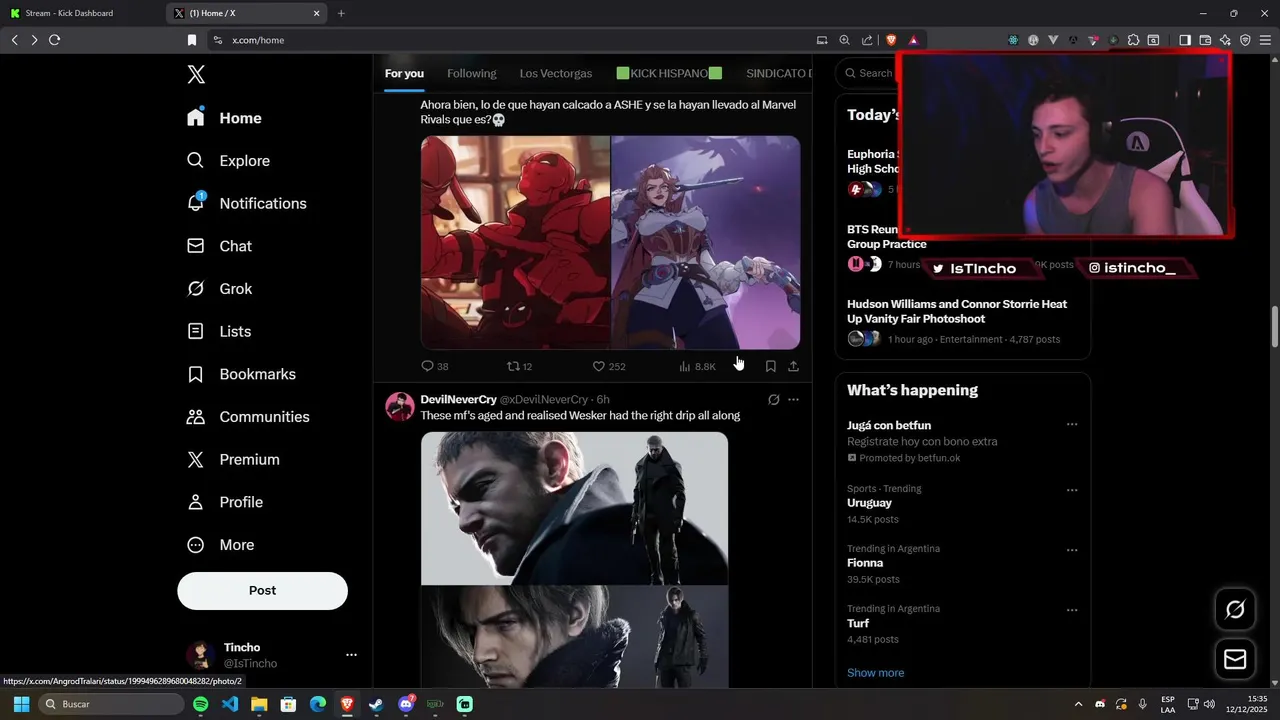This screenshot has width=1280, height=720.
Task: Click the DevilNeverCry username link
Action: pos(458,400)
